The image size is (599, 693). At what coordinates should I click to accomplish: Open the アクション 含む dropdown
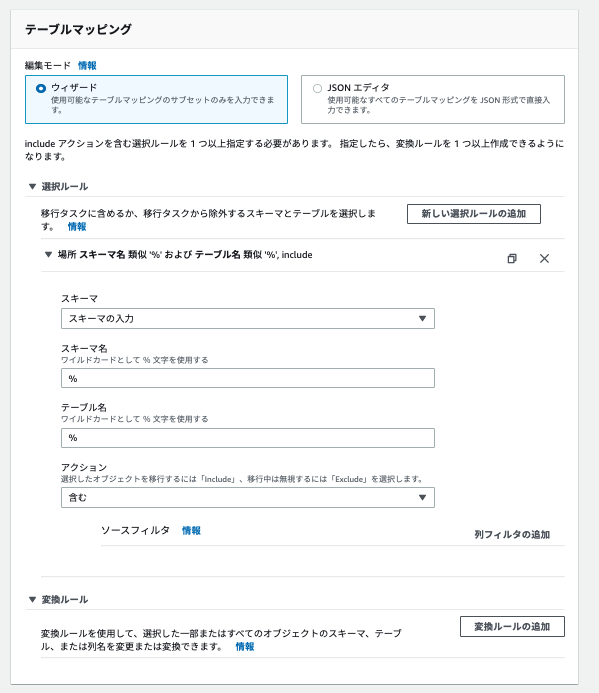248,498
